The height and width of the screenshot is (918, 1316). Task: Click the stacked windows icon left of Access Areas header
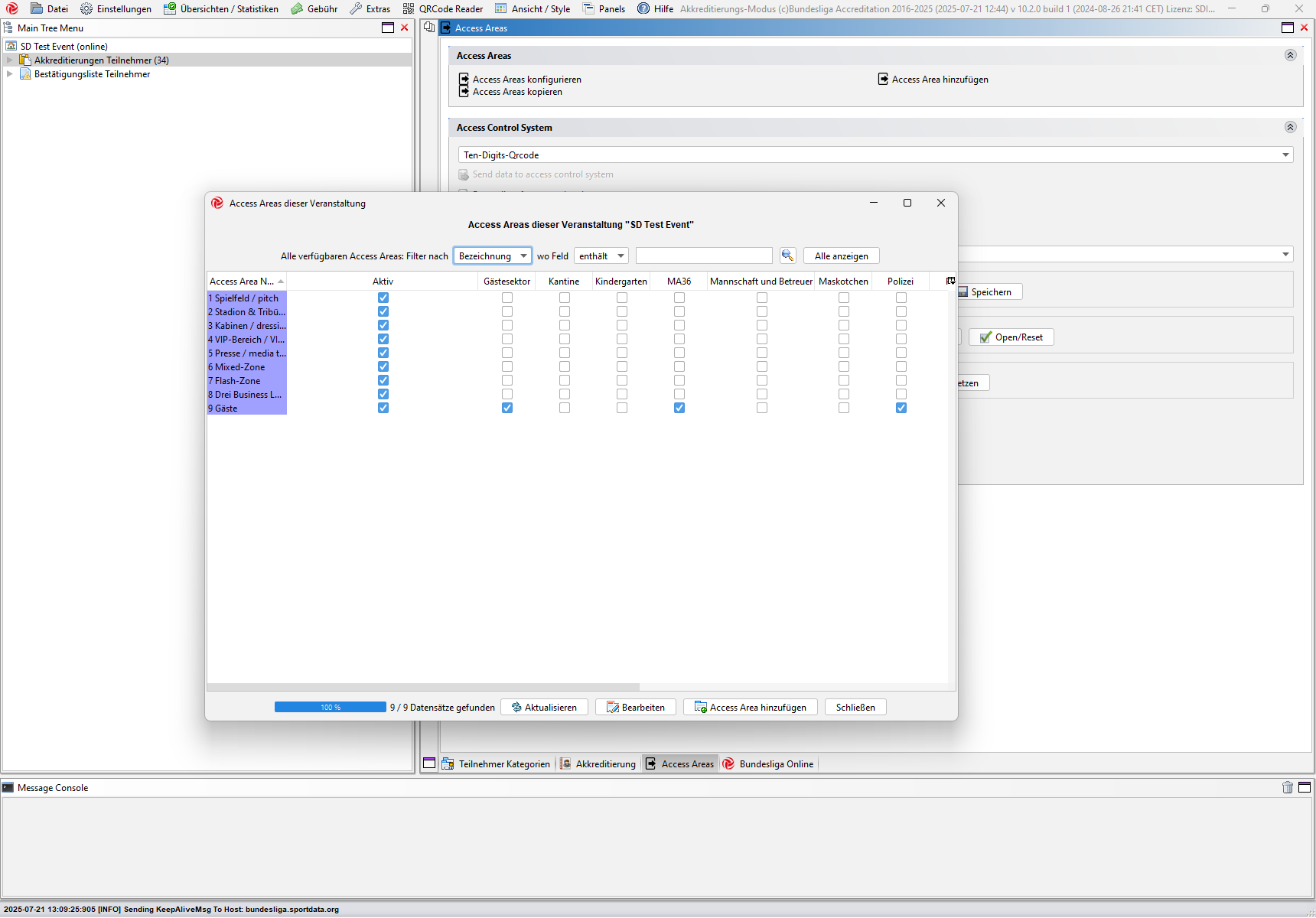(429, 27)
